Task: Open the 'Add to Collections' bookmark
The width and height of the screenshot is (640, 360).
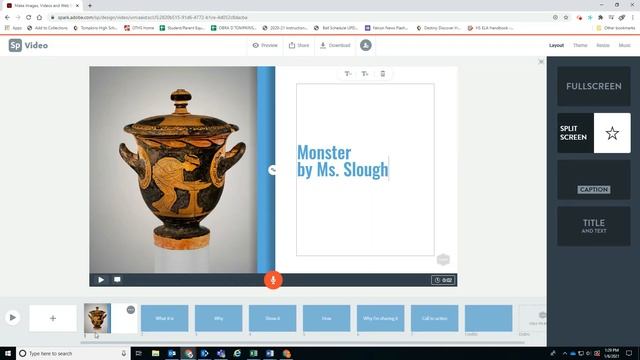Action: pyautogui.click(x=47, y=28)
